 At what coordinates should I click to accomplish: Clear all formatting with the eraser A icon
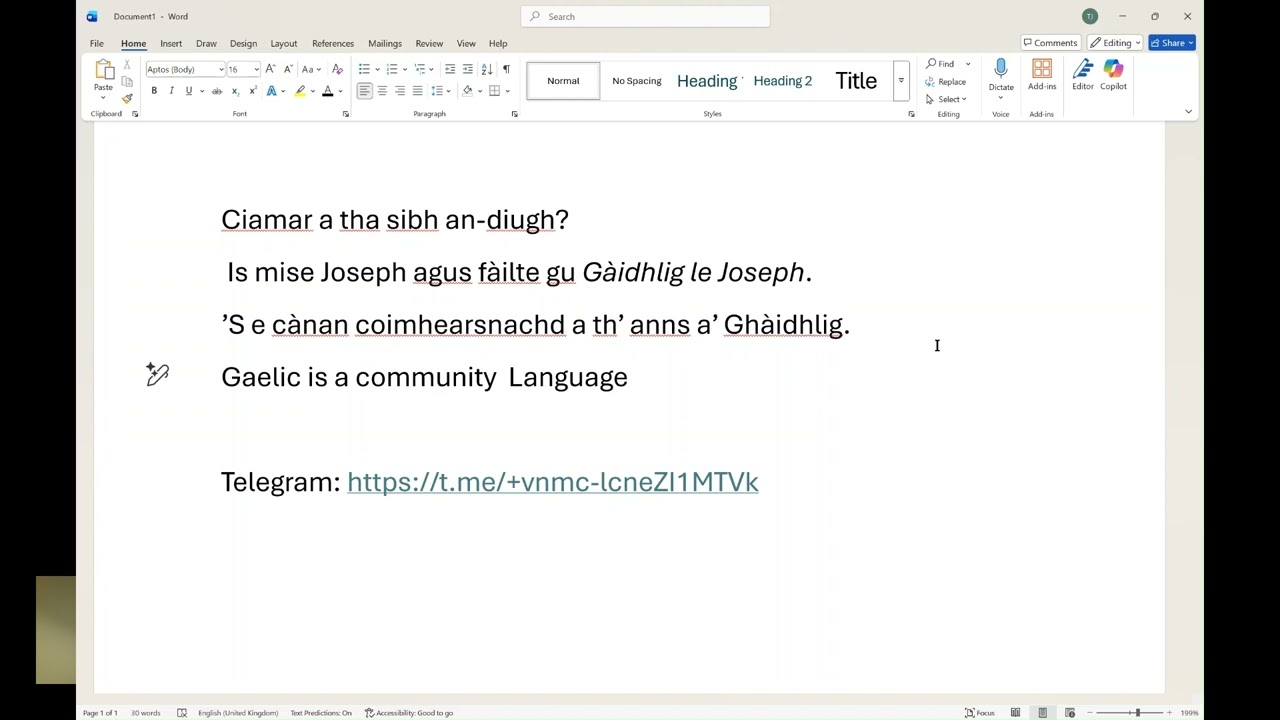tap(337, 69)
